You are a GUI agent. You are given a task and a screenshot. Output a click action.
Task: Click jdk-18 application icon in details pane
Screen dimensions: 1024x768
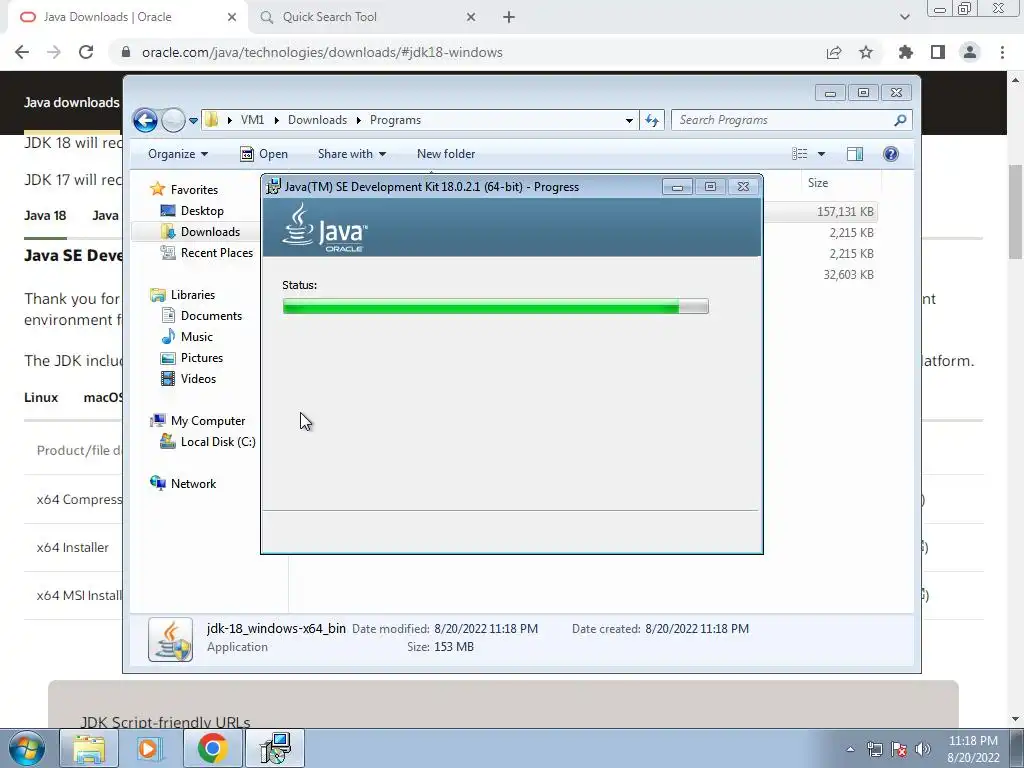(170, 639)
